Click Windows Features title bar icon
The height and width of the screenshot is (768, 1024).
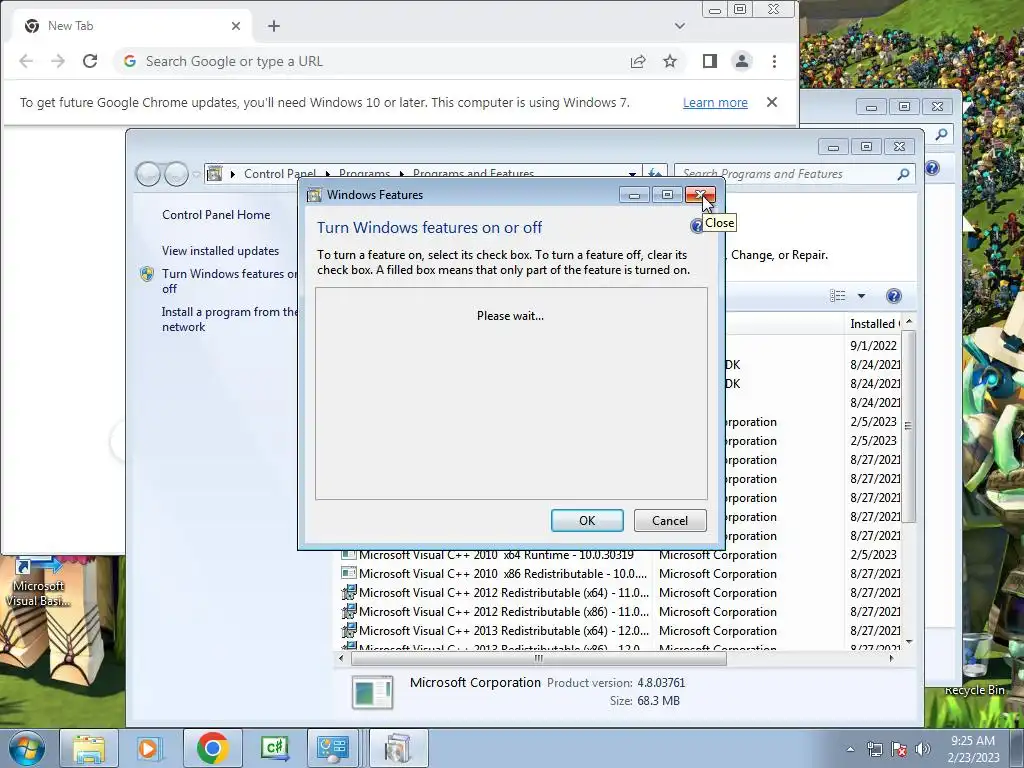pyautogui.click(x=314, y=195)
